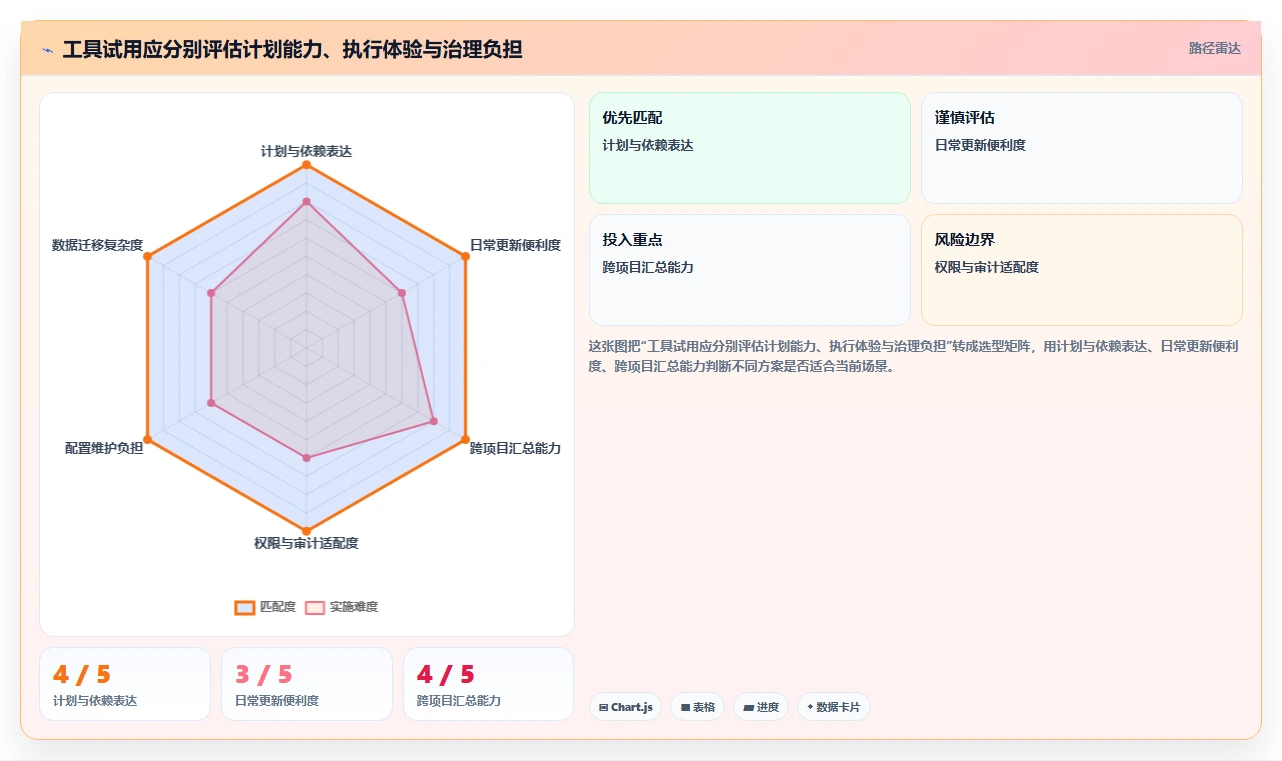Open the 风险边界 card
Viewport: 1282px width, 761px height.
pyautogui.click(x=1082, y=270)
